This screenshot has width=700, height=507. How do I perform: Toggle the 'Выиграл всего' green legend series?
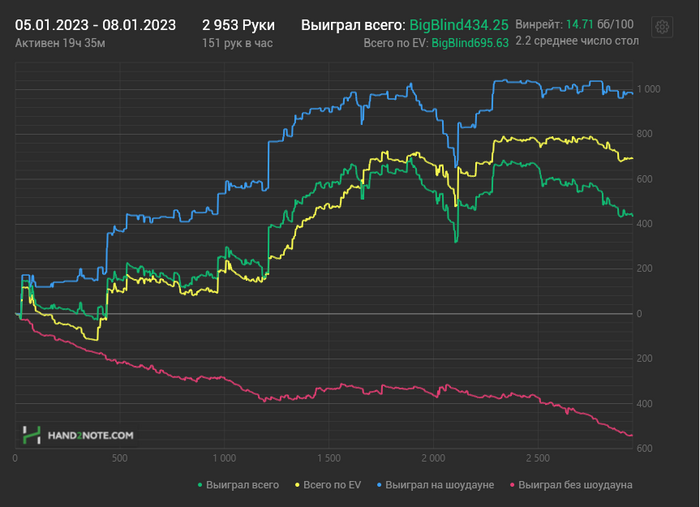239,485
